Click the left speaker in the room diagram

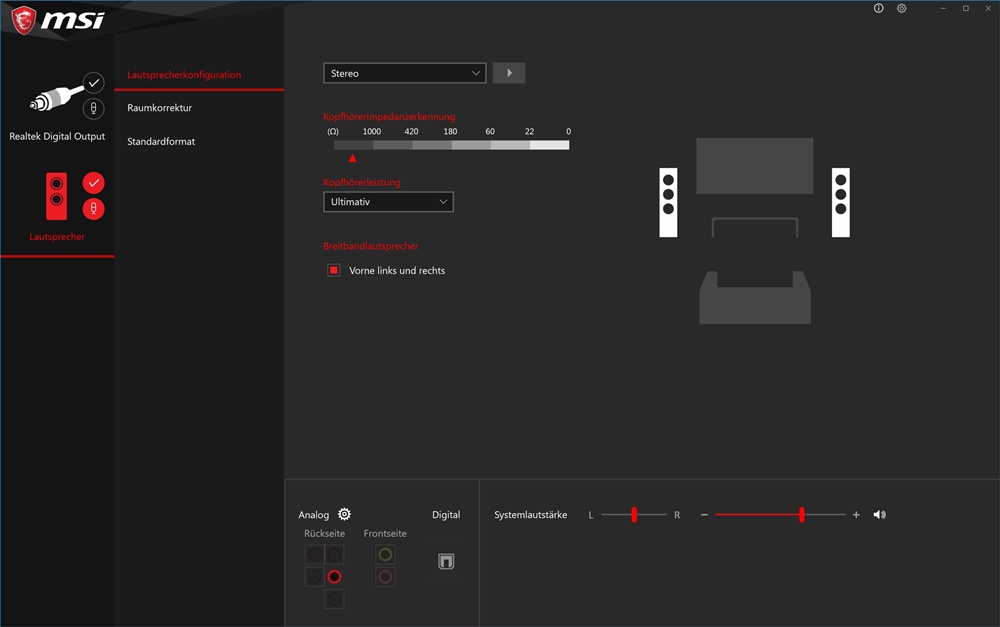(x=668, y=203)
